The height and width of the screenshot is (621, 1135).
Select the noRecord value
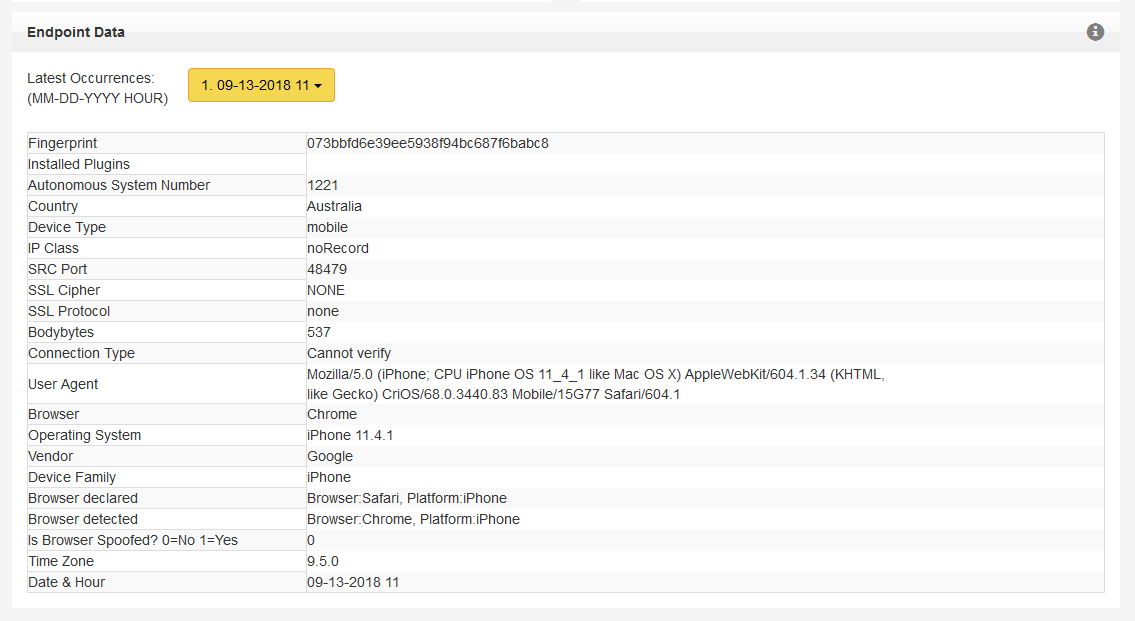coord(338,248)
